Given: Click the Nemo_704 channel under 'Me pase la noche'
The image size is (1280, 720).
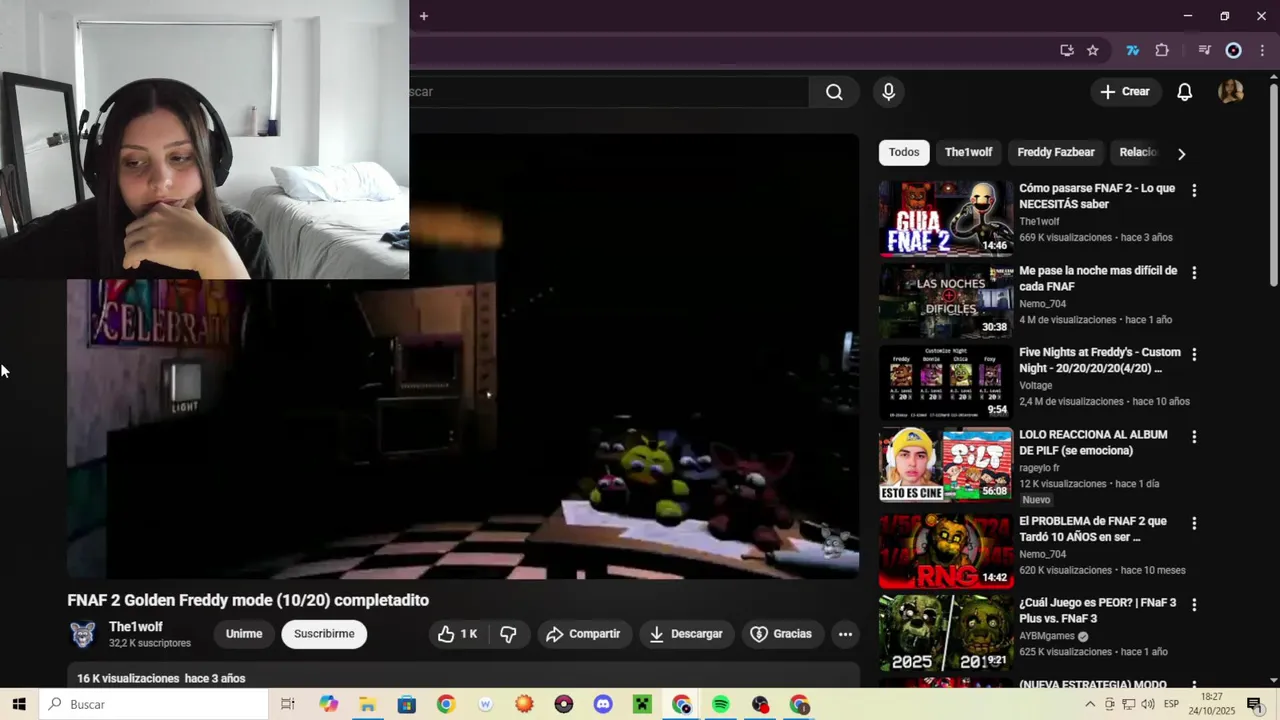Looking at the screenshot, I should [x=1042, y=304].
